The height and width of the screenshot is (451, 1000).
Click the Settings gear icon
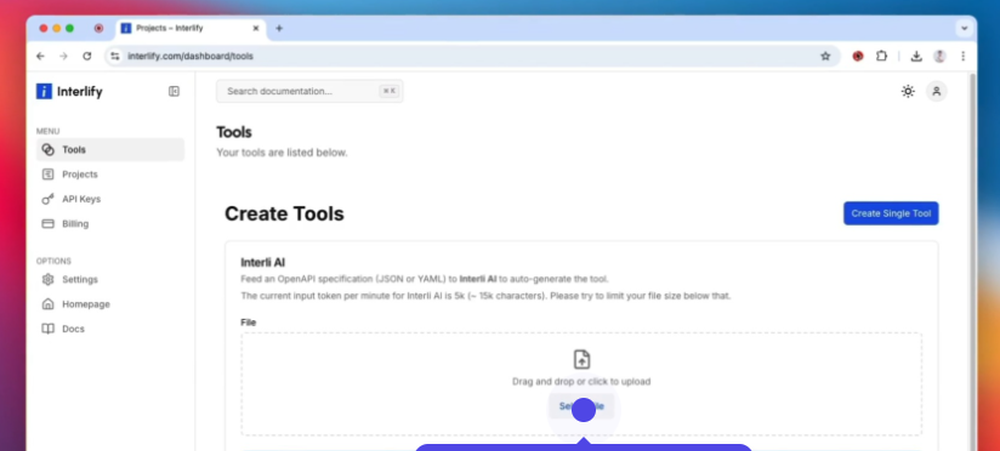pyautogui.click(x=48, y=279)
